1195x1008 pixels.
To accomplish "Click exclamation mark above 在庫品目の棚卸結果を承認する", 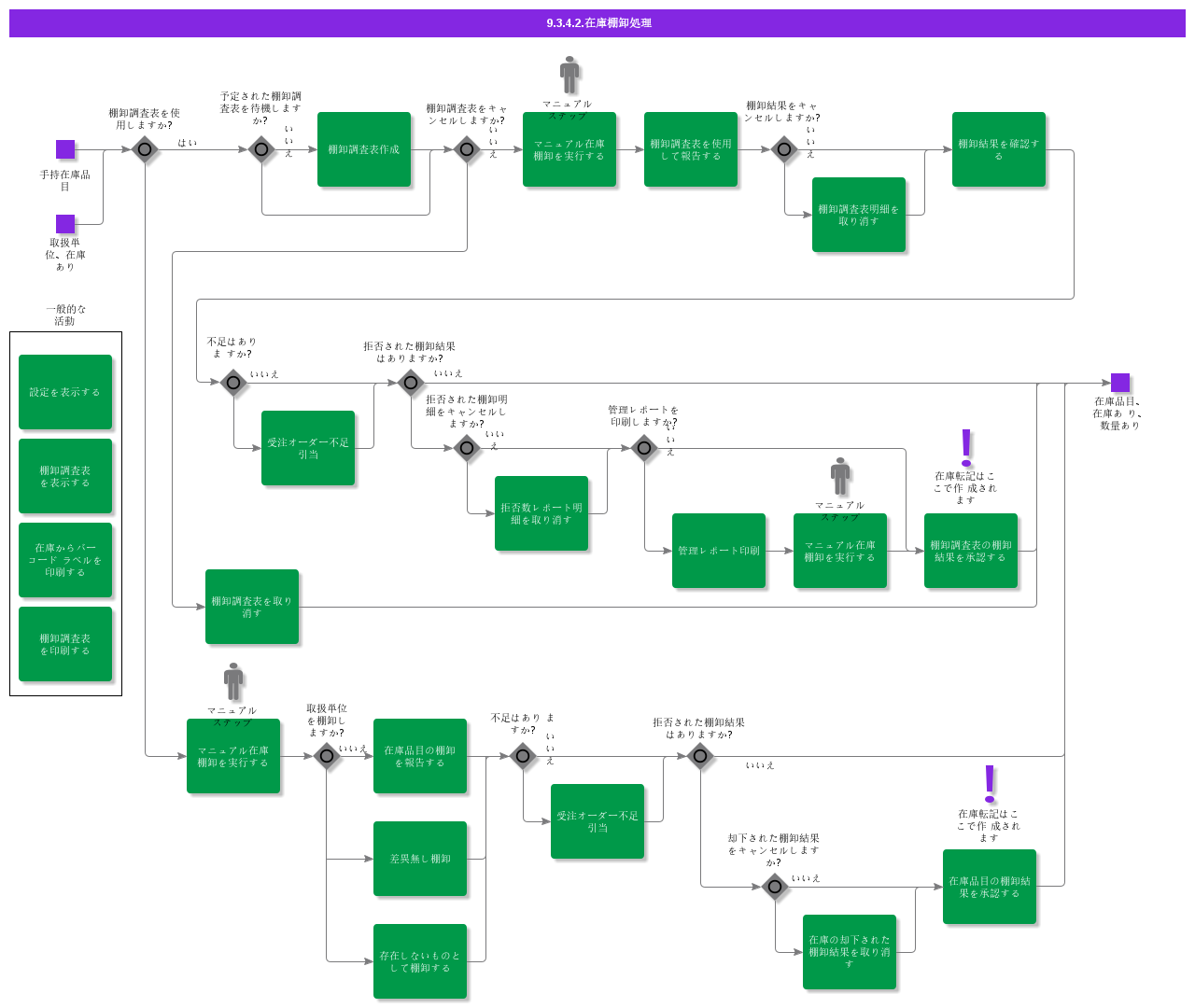I will click(x=990, y=785).
